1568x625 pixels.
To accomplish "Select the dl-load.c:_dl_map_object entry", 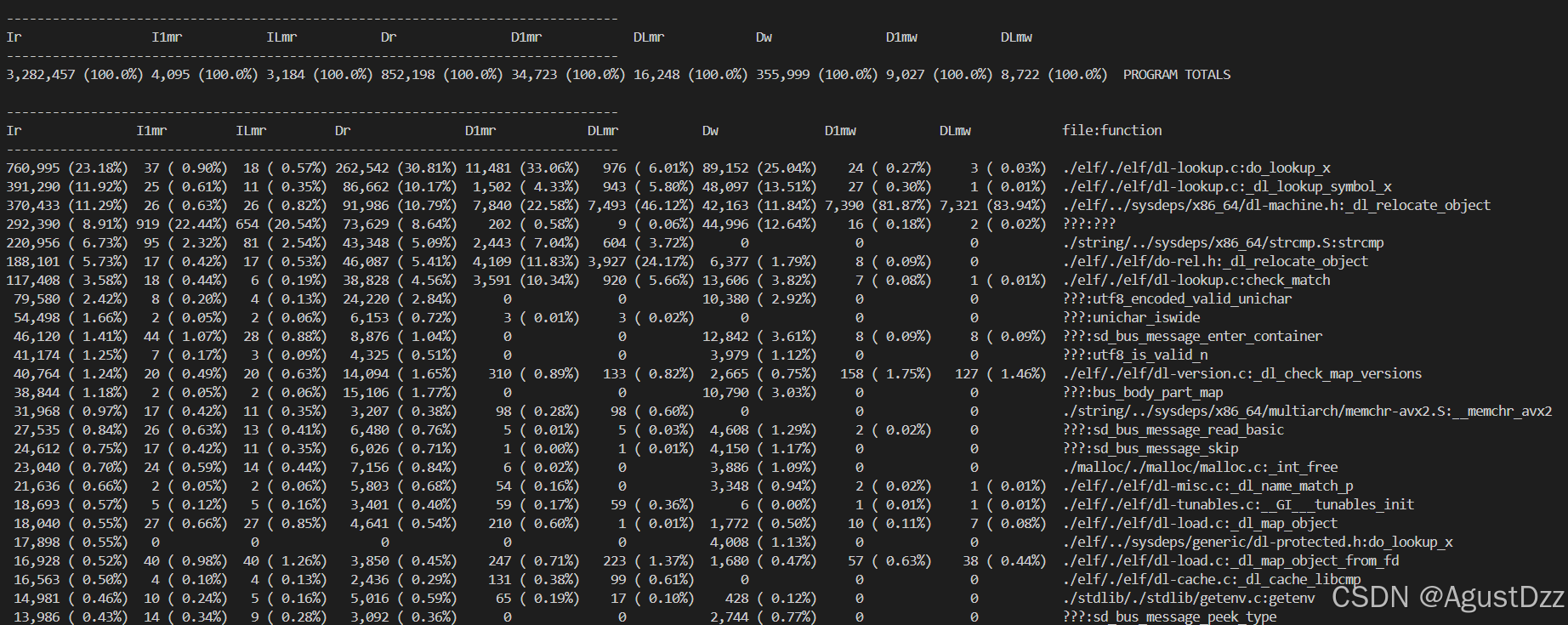I will coord(1200,524).
